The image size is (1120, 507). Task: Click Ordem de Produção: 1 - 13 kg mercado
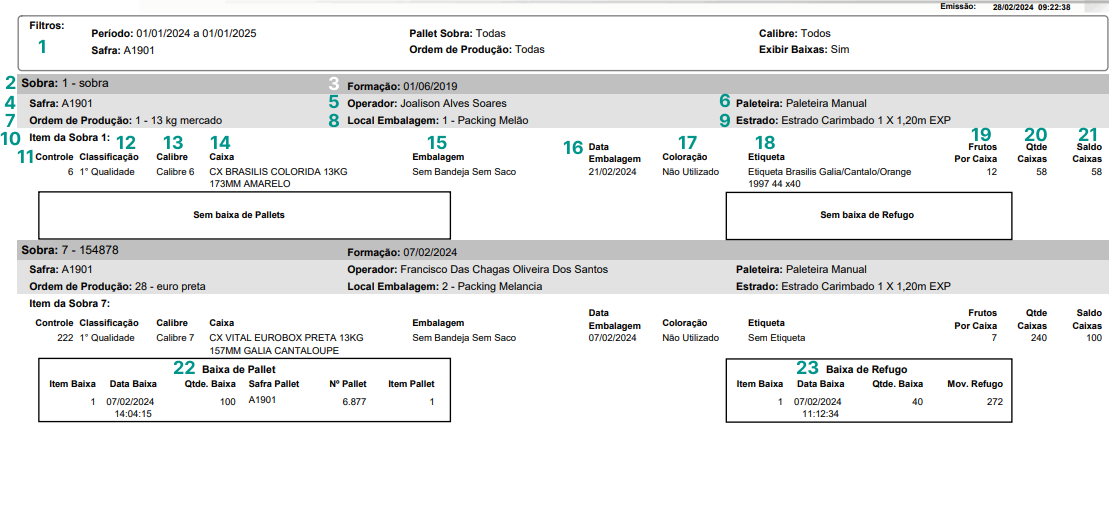(x=126, y=121)
